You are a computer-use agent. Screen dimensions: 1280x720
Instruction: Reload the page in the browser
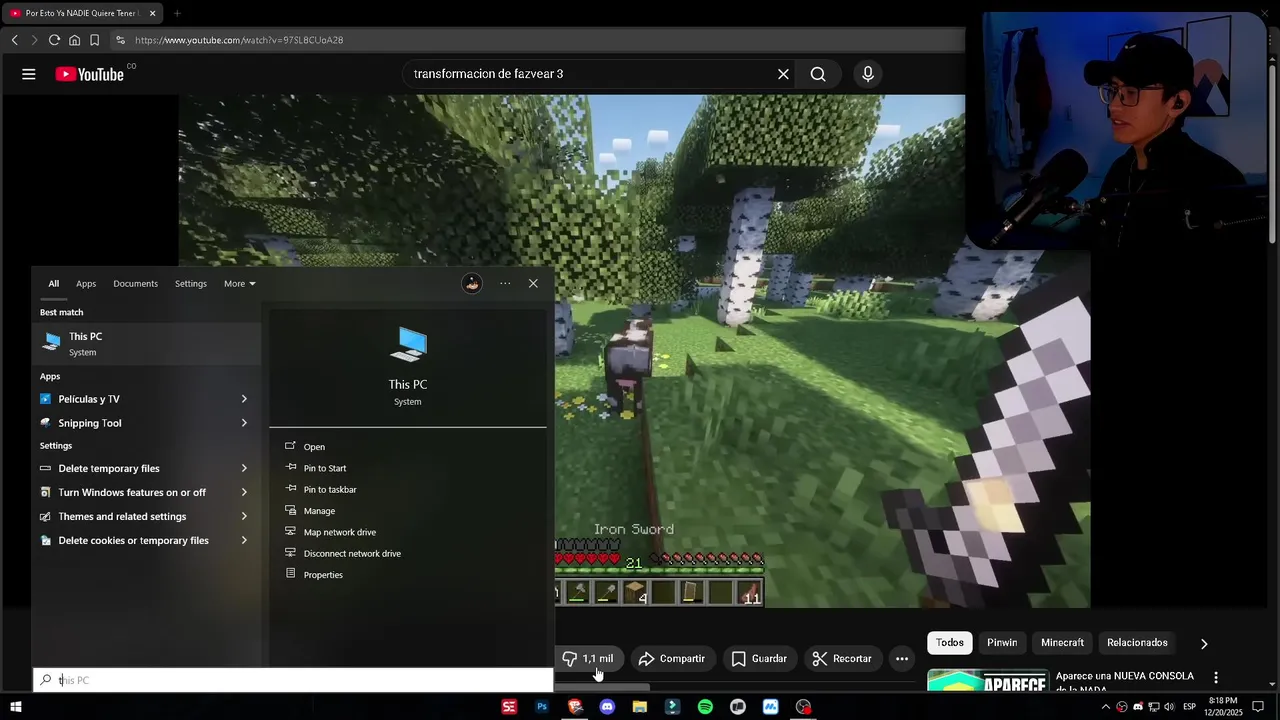pyautogui.click(x=54, y=40)
